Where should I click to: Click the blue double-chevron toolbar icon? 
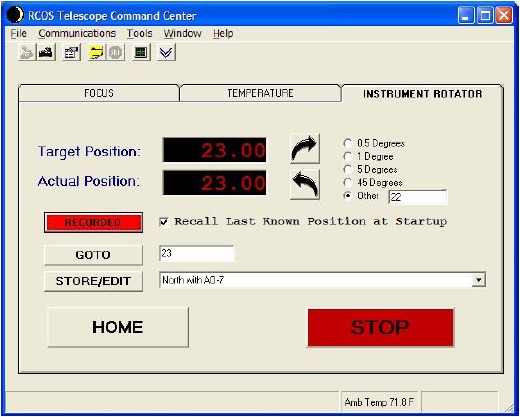166,53
